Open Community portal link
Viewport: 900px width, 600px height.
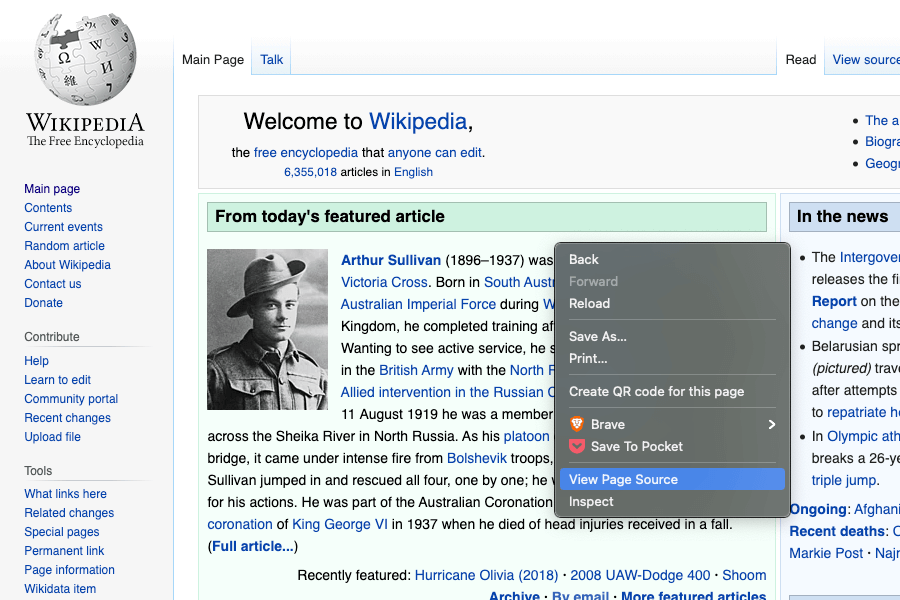pyautogui.click(x=71, y=398)
